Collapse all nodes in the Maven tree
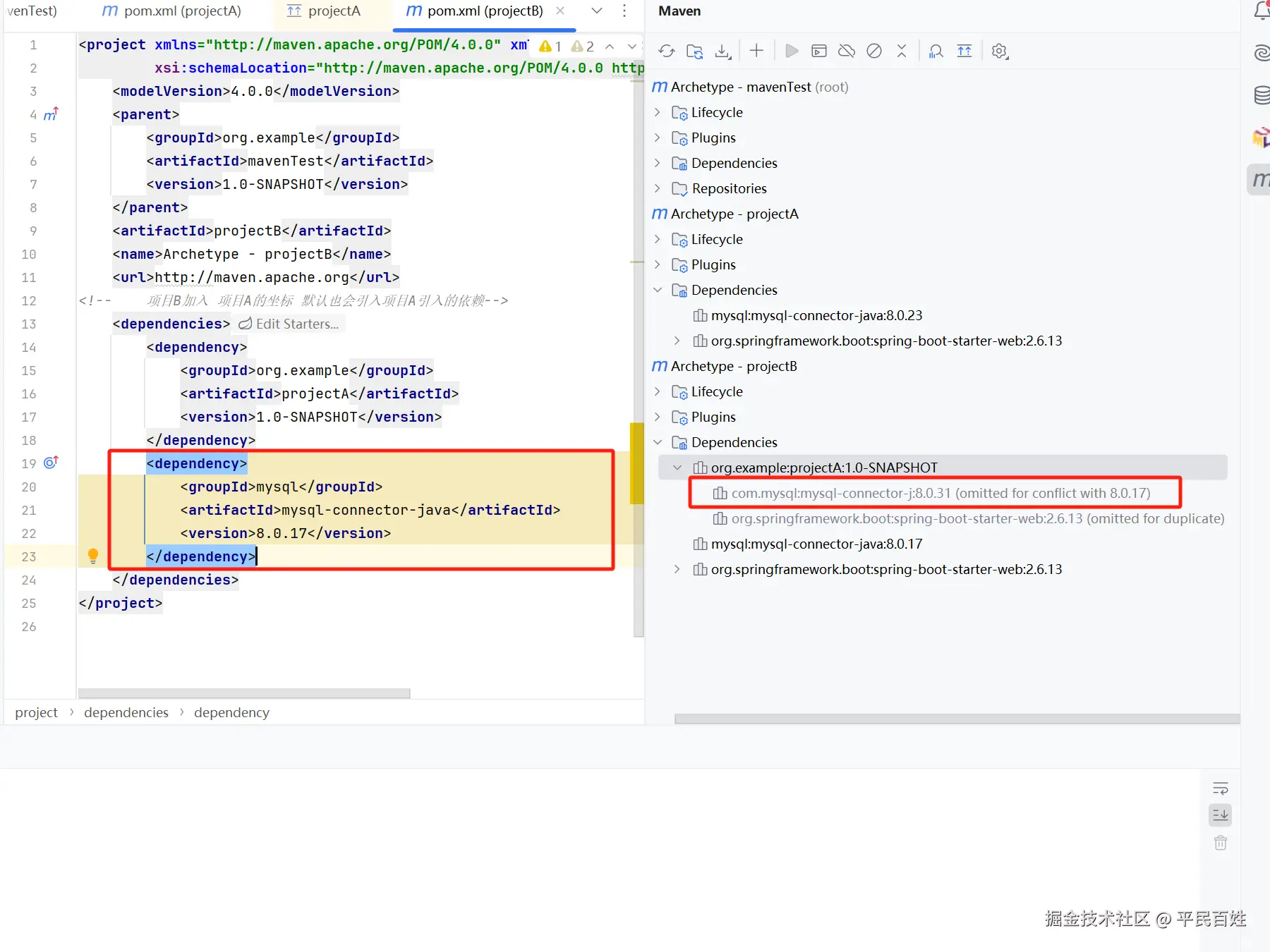 [x=902, y=51]
